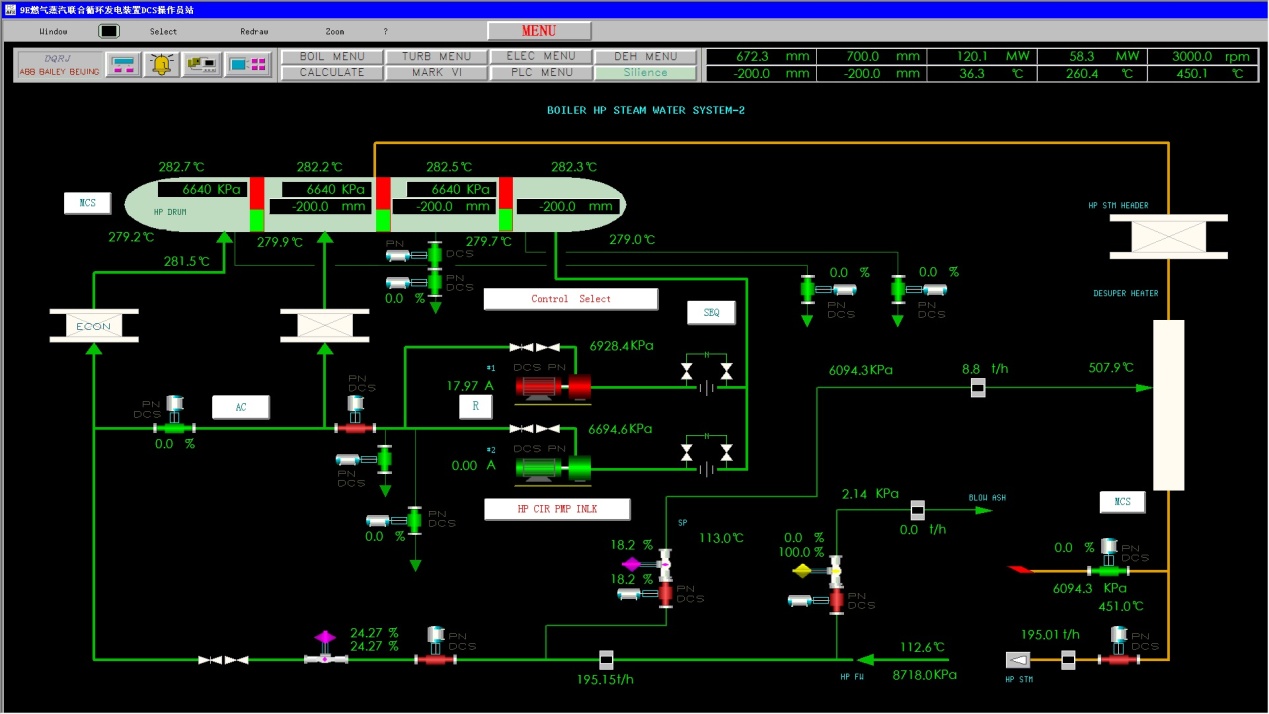Viewport: 1269px width, 714px height.
Task: Open the red MENU button
Action: coord(539,31)
